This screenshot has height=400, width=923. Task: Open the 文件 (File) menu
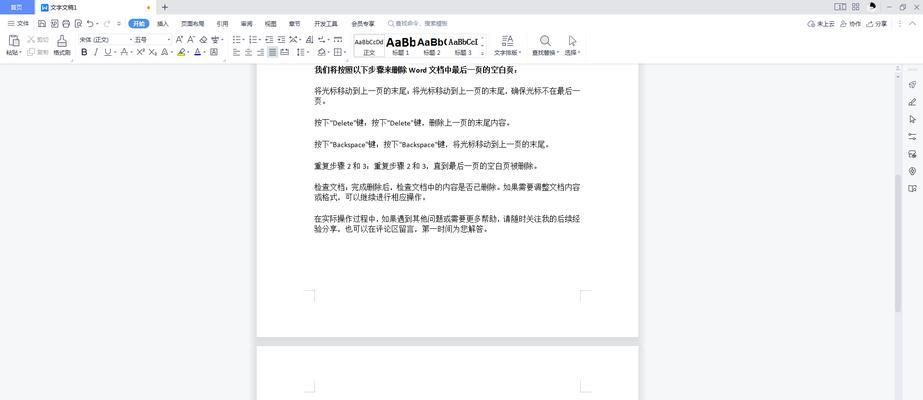tap(18, 24)
